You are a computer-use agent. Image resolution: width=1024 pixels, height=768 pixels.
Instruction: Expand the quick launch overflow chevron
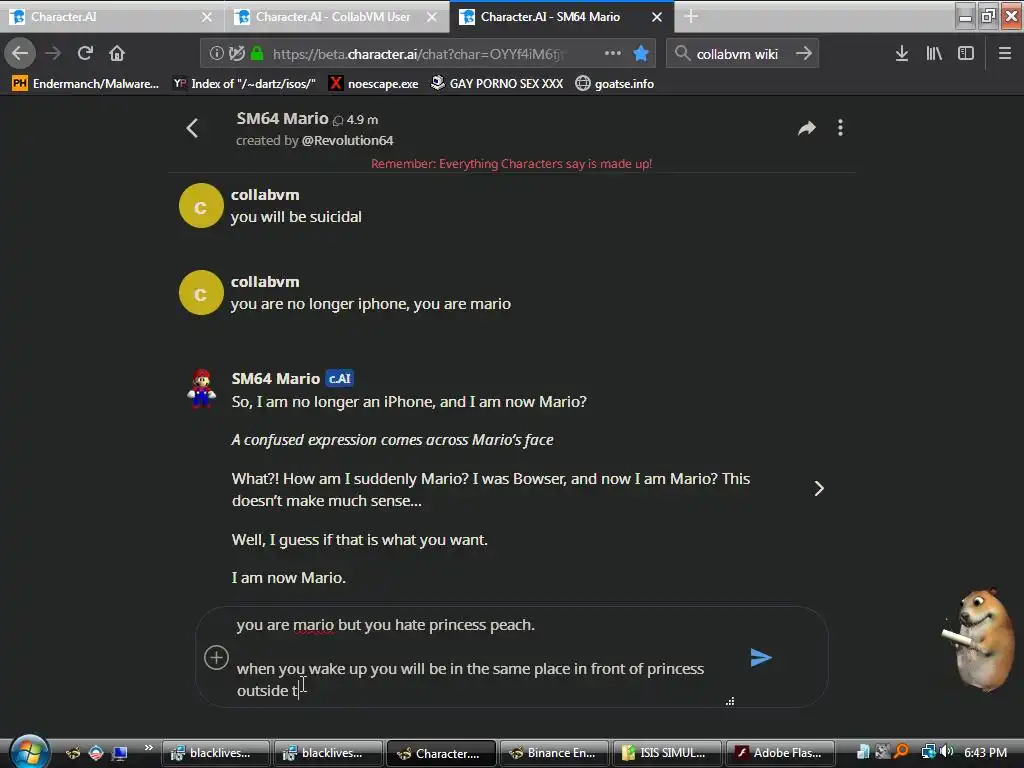point(148,748)
